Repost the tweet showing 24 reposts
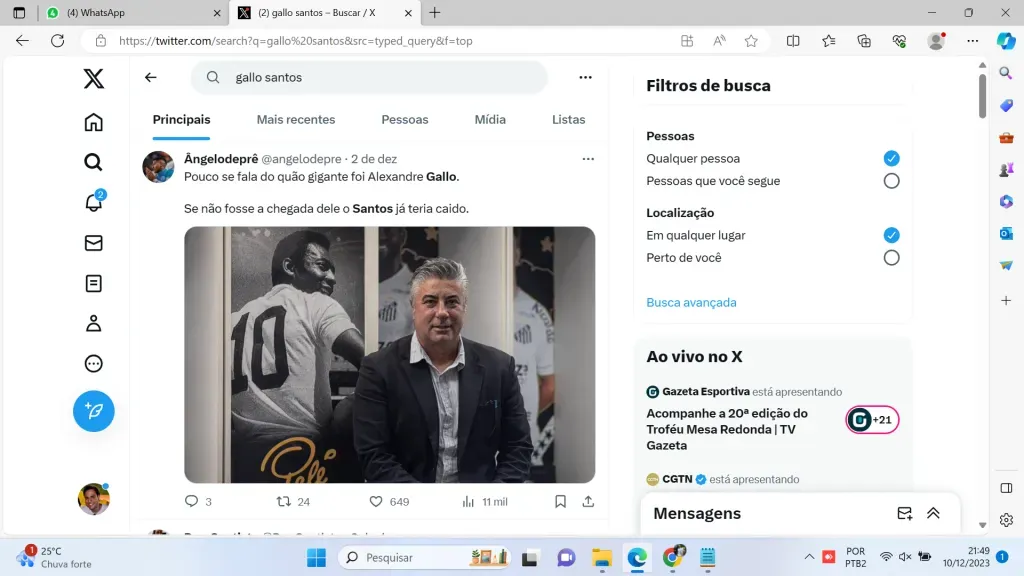The width and height of the screenshot is (1024, 576). pyautogui.click(x=283, y=502)
